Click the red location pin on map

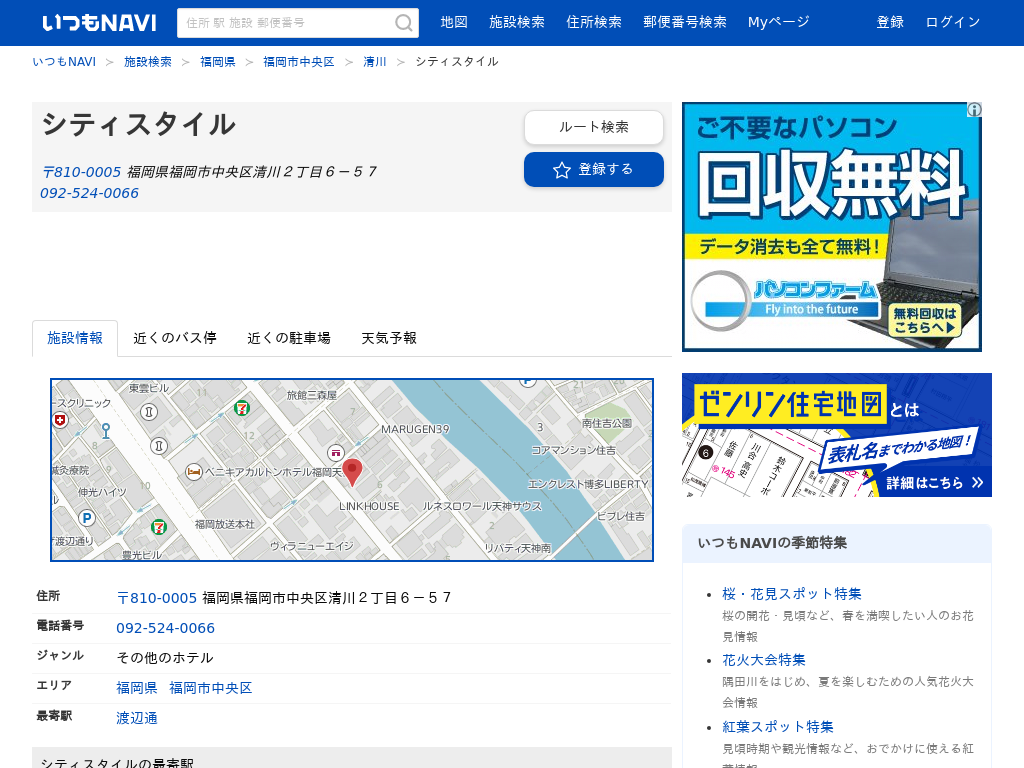click(352, 471)
